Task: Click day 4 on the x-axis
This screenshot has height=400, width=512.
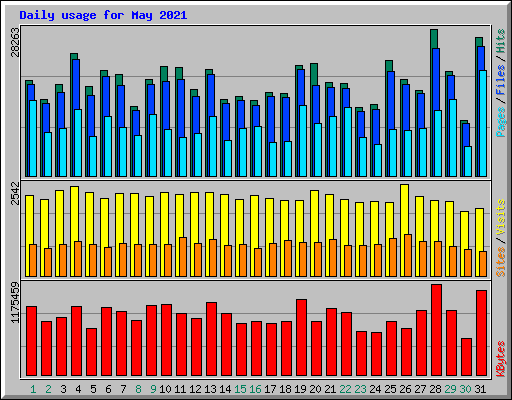Action: tap(78, 389)
